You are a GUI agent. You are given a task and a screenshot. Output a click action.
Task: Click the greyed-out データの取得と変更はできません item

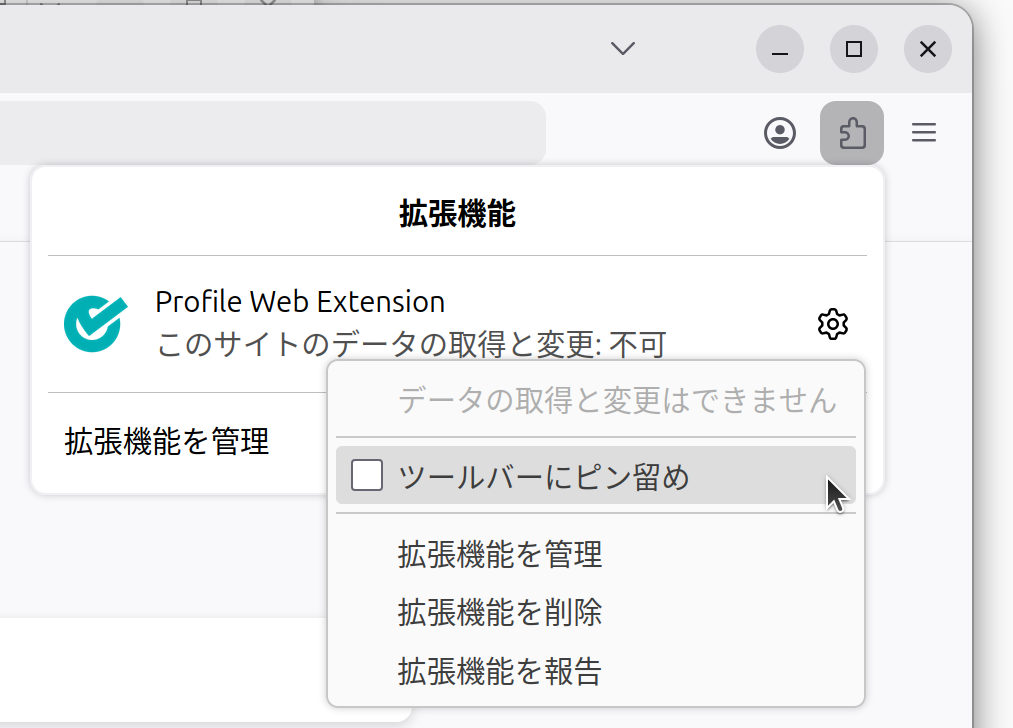click(x=616, y=401)
